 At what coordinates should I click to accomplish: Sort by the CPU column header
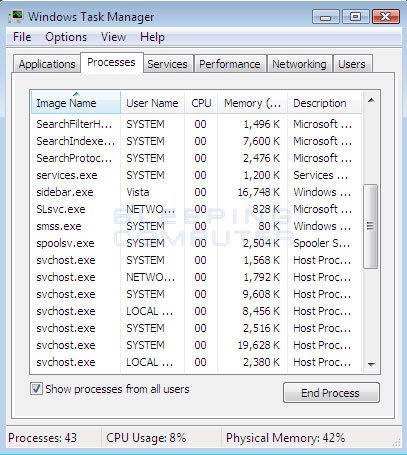201,103
